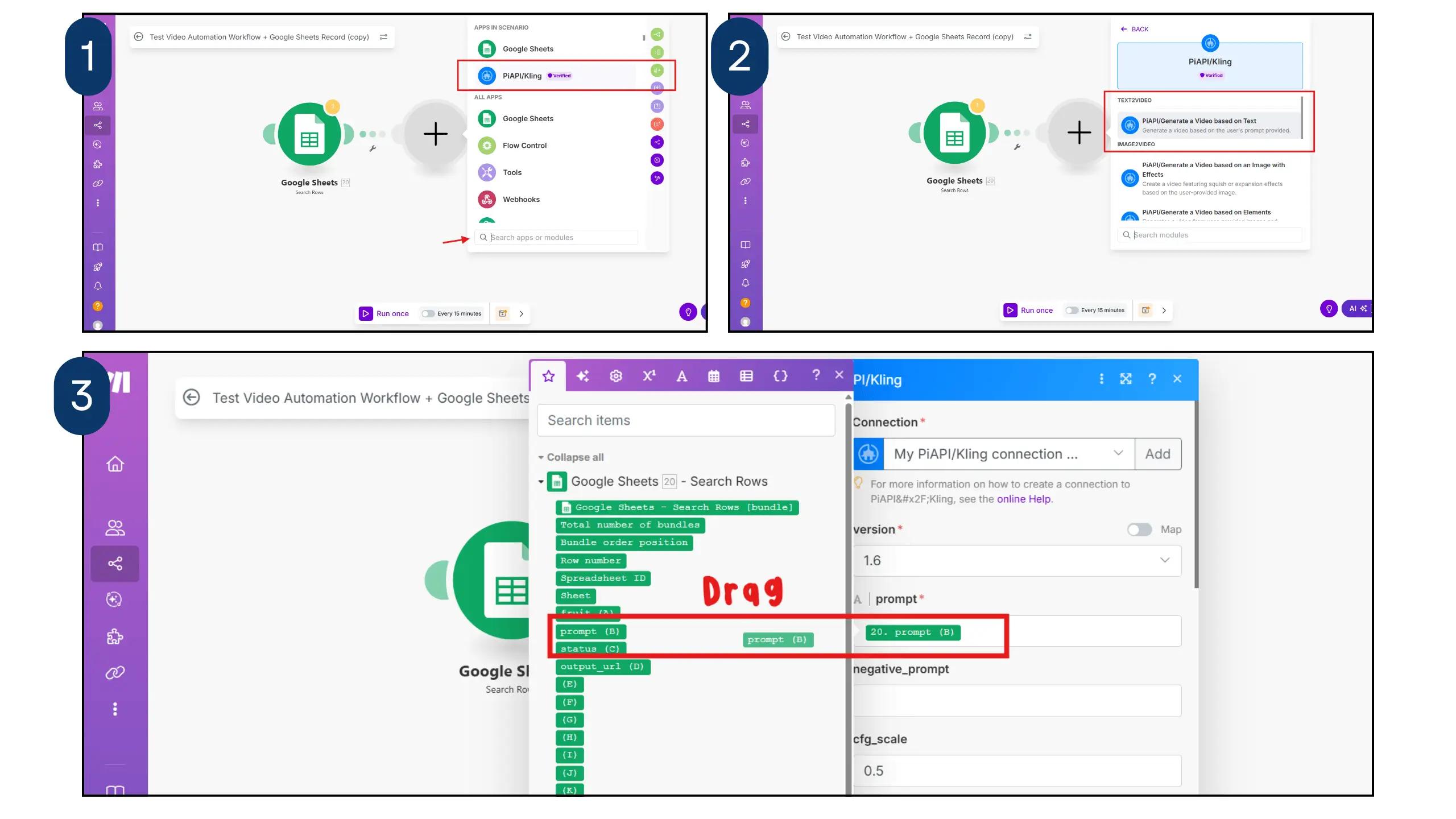Click the wrench icon below the panel 1 connector
This screenshot has width=1456, height=819.
373,148
